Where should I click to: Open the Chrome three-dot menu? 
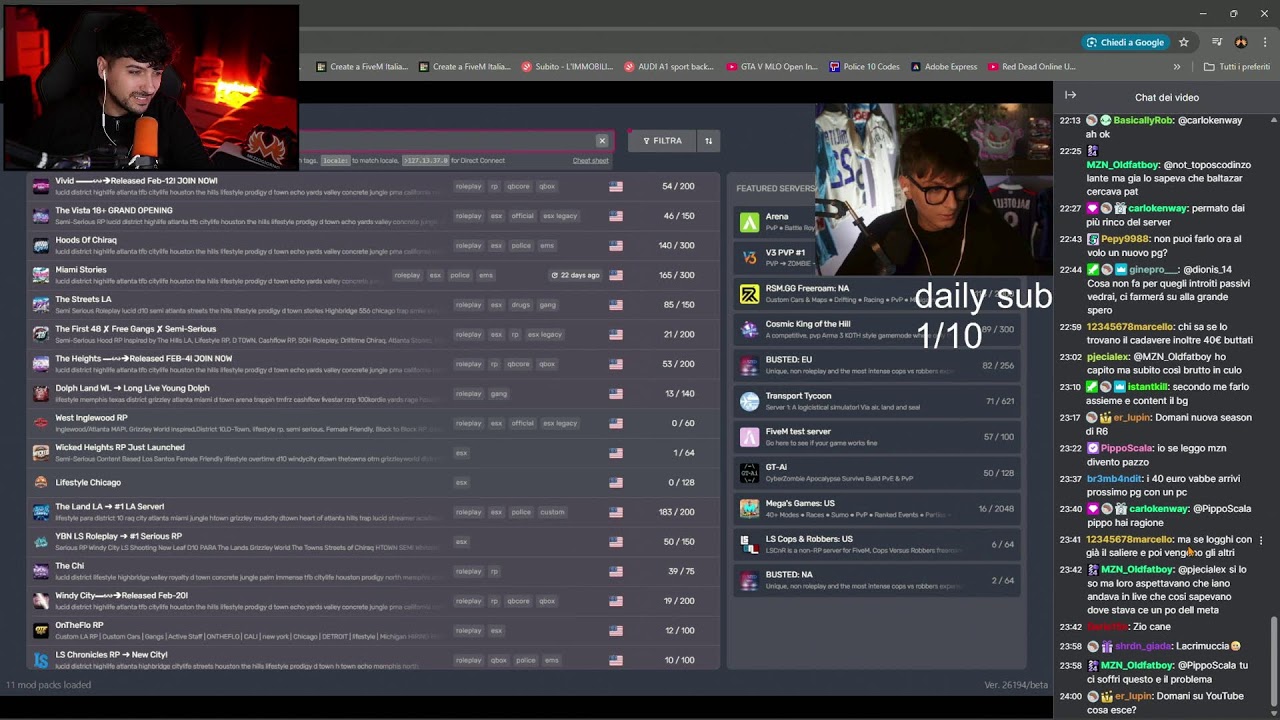(1265, 42)
